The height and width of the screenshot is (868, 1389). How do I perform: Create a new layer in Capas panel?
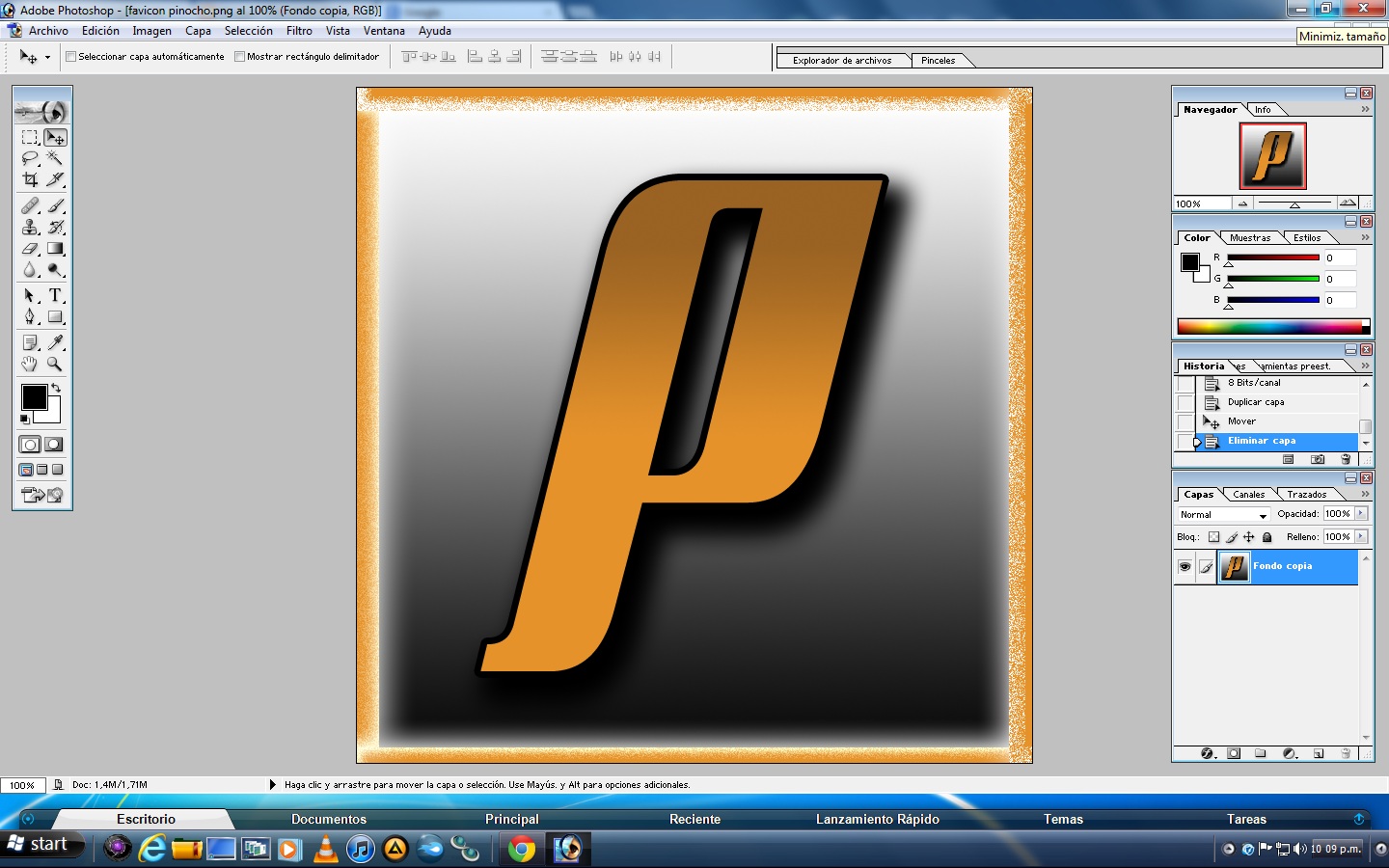click(1319, 753)
